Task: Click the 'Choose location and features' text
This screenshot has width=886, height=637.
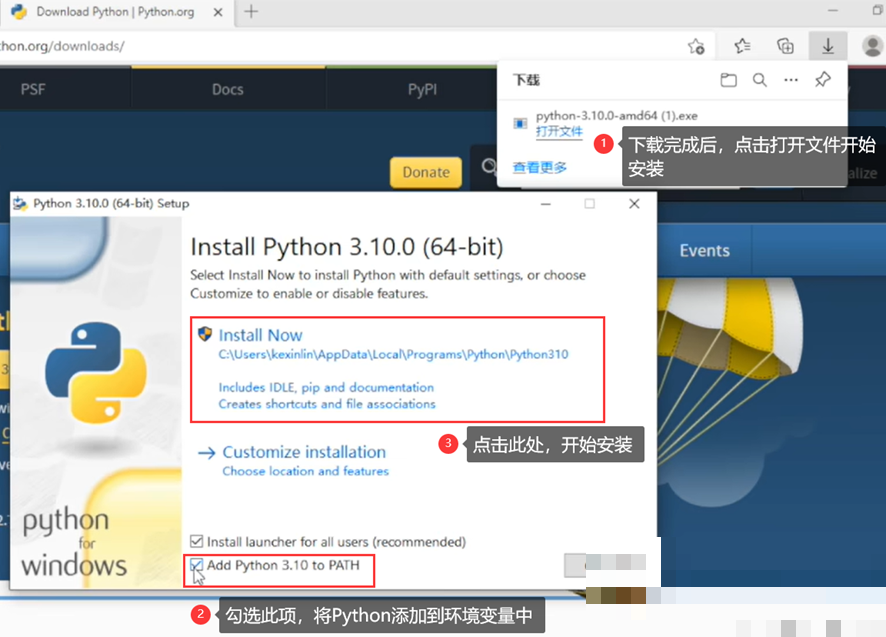Action: [306, 471]
